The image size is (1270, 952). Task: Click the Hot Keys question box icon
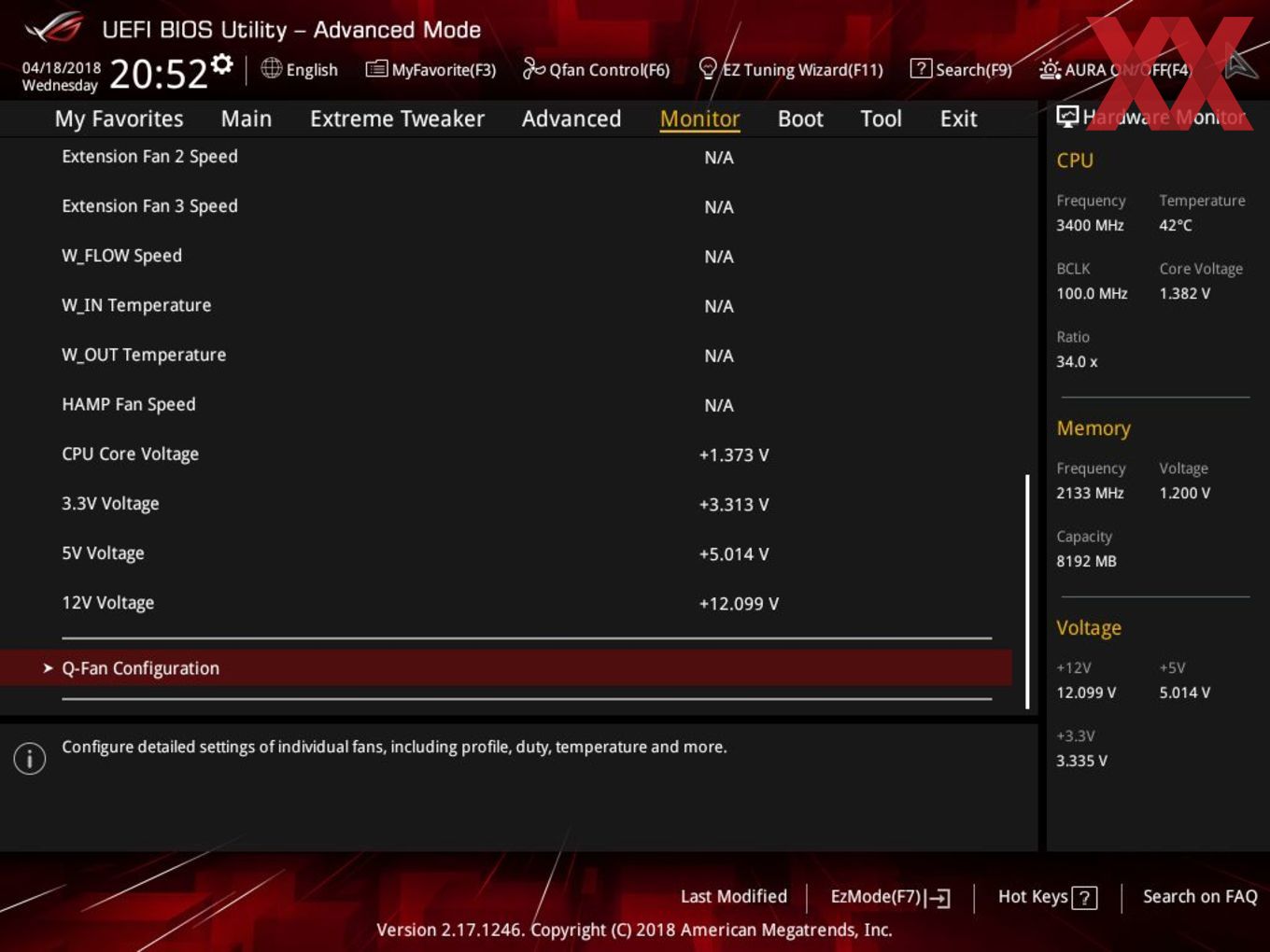coord(1084,898)
